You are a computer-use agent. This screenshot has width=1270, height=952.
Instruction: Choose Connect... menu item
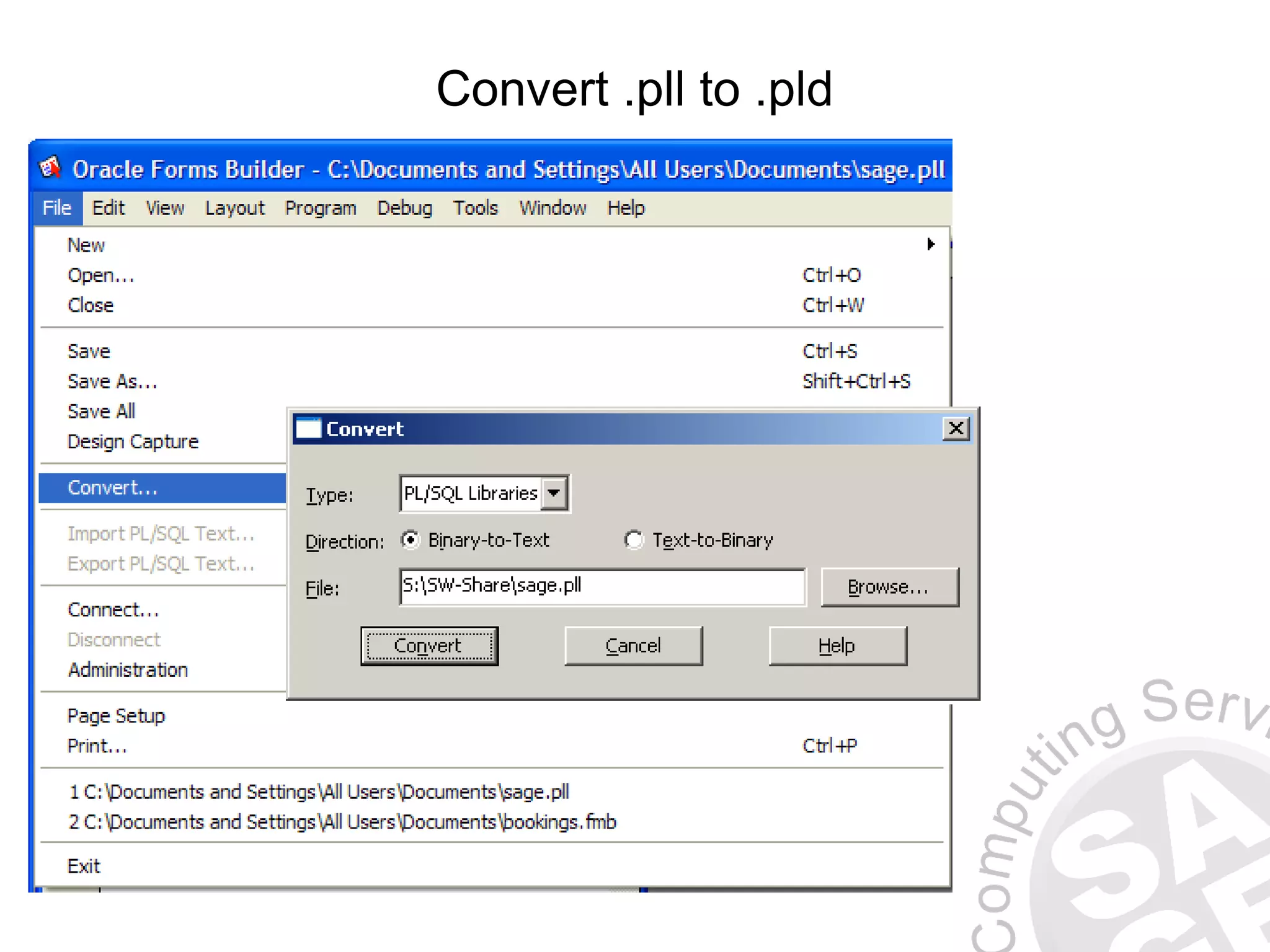tap(162, 609)
